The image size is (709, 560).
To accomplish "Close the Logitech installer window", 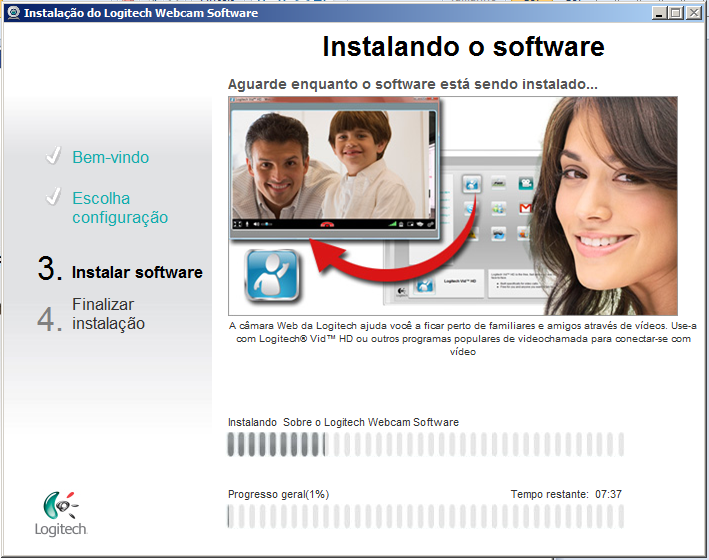I will (x=696, y=13).
